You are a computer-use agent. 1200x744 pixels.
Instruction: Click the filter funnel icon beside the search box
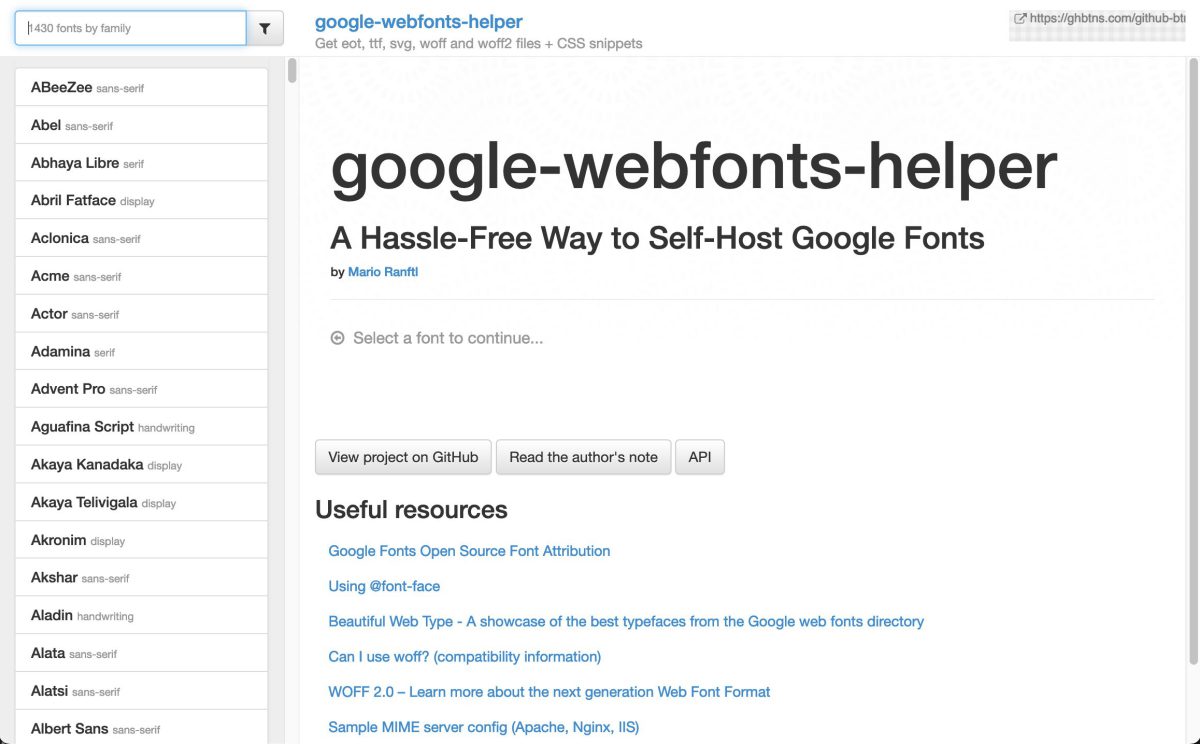pos(265,29)
